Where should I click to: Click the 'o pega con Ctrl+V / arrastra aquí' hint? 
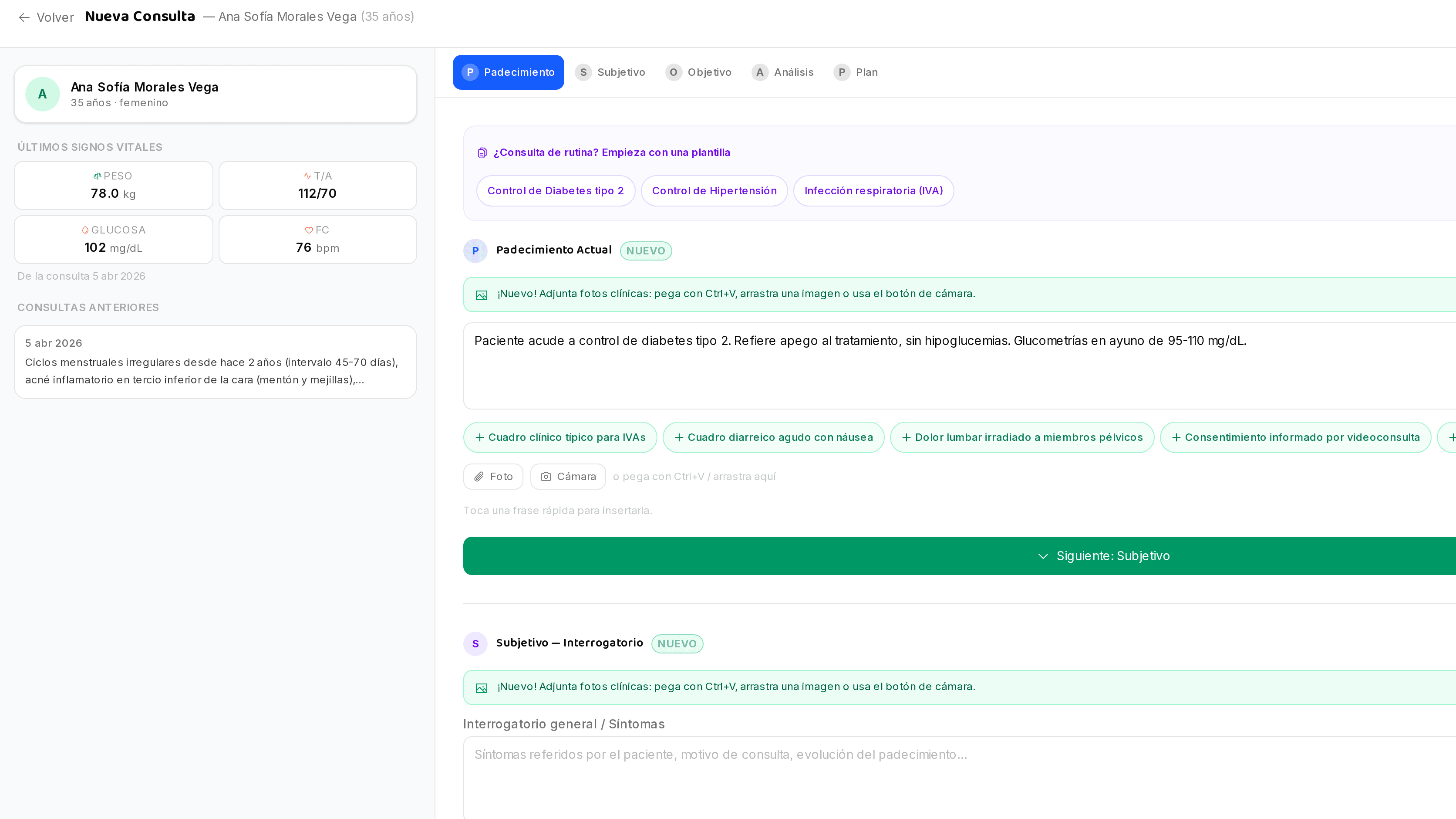pos(694,477)
